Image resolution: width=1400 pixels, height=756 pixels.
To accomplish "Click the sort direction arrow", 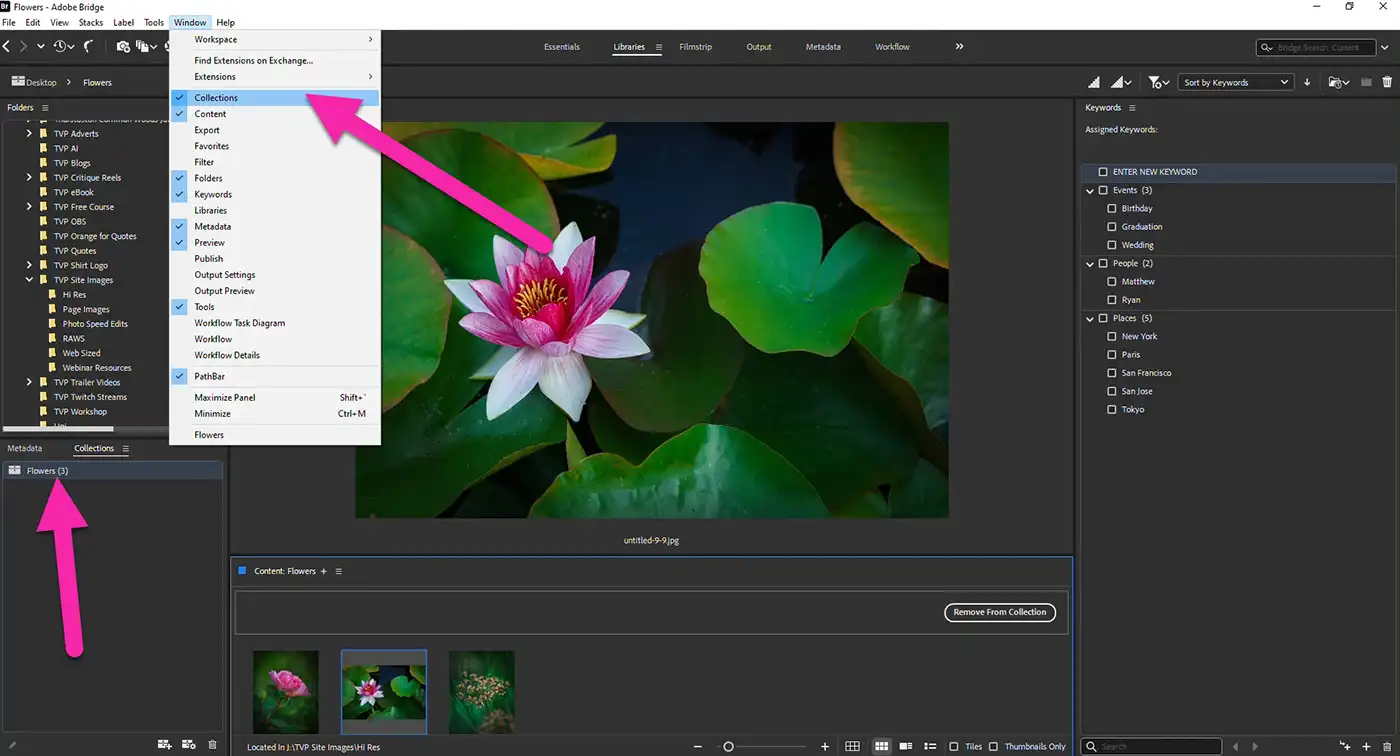I will (x=1306, y=82).
